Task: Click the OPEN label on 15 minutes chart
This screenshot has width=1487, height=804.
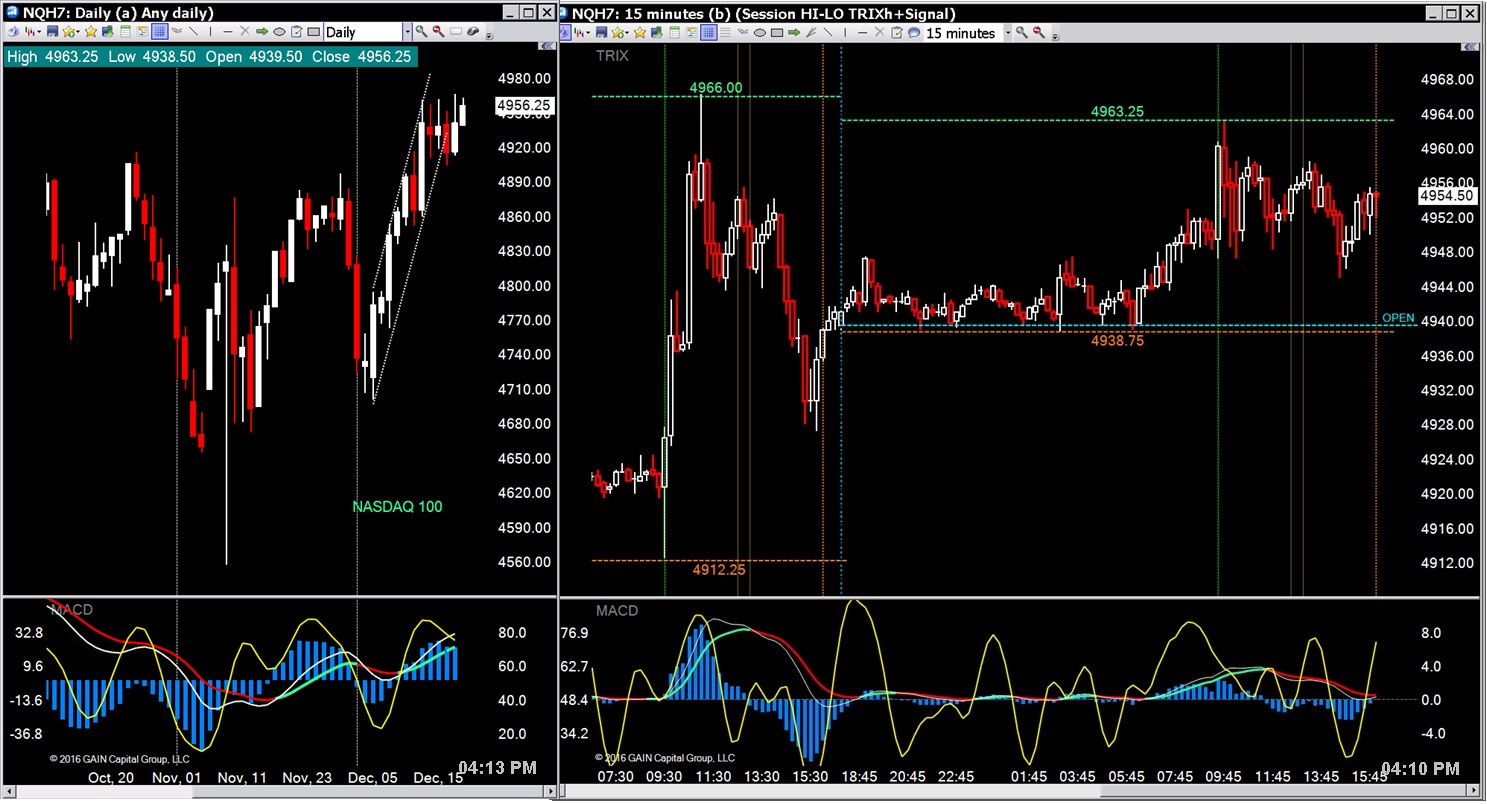Action: pos(1398,318)
